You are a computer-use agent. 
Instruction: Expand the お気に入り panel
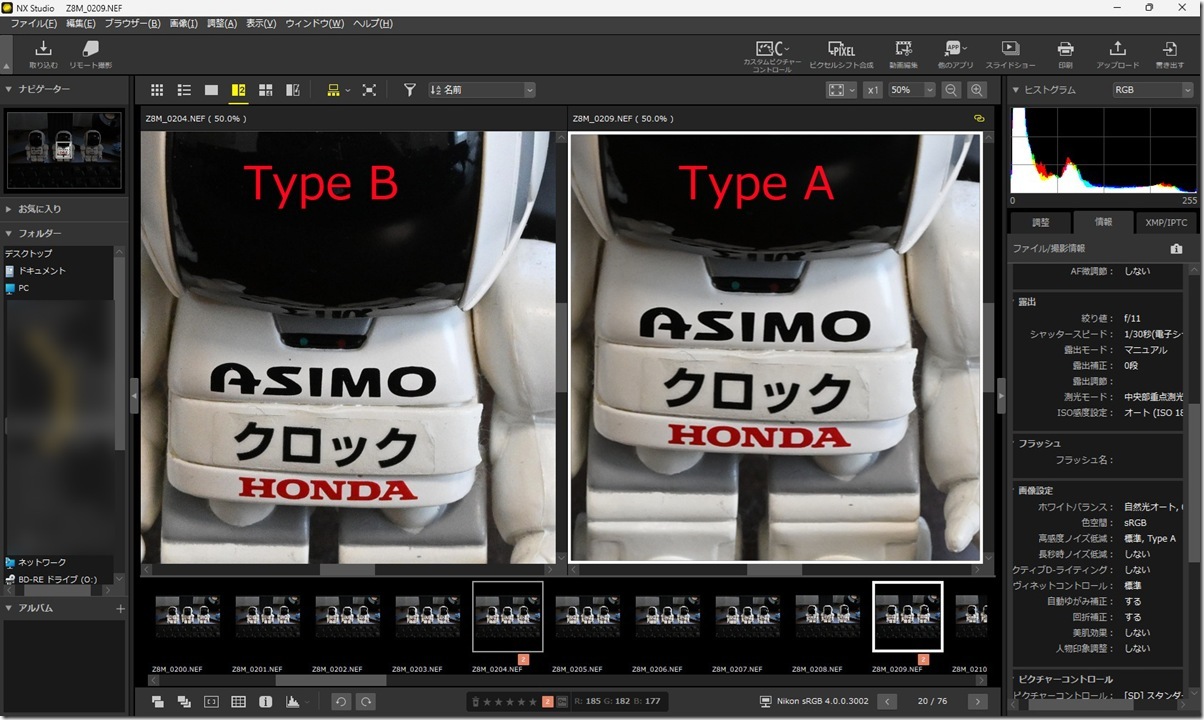tap(8, 209)
